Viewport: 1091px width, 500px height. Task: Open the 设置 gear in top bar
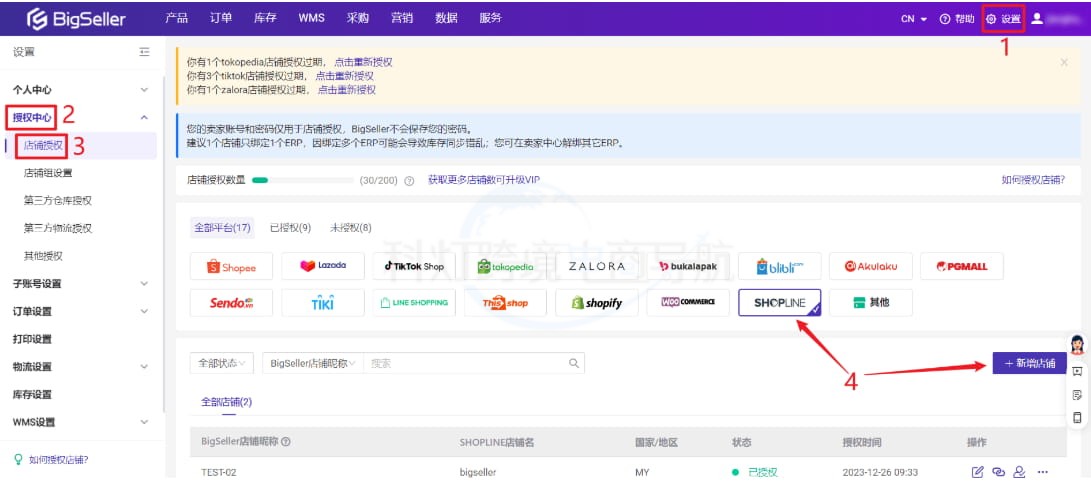point(1003,19)
